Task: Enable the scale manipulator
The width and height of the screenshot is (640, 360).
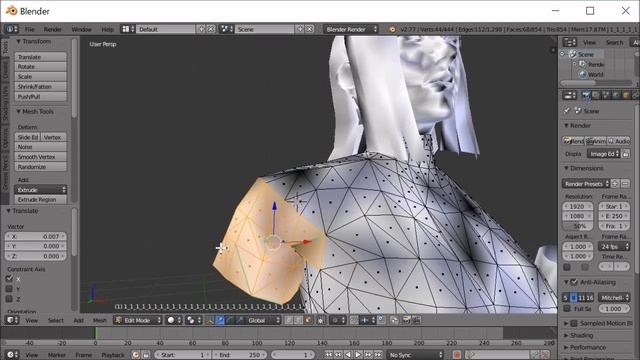Action: point(240,320)
